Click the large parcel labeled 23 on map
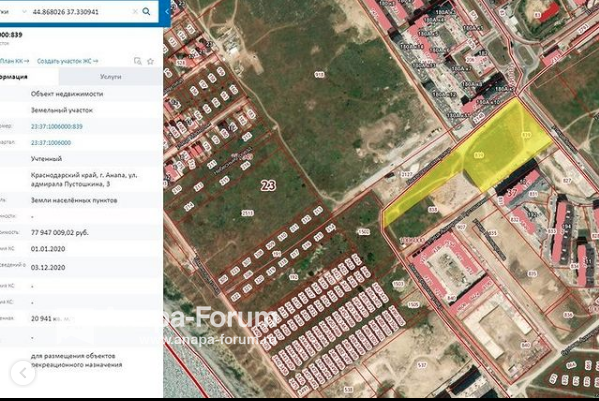Screen dimensions: 599x401 268,186
